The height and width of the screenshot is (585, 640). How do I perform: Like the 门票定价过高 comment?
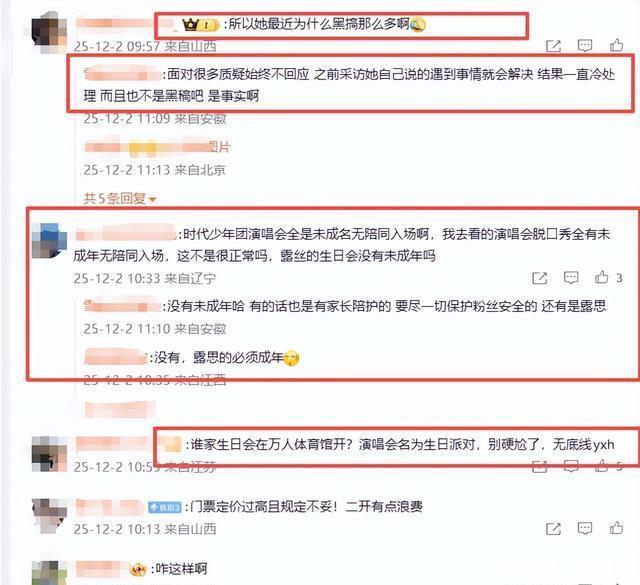pos(616,528)
